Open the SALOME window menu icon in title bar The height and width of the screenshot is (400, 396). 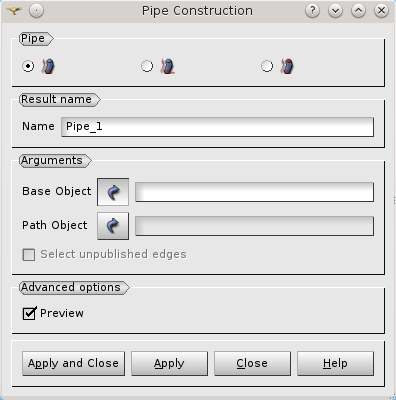coord(14,11)
